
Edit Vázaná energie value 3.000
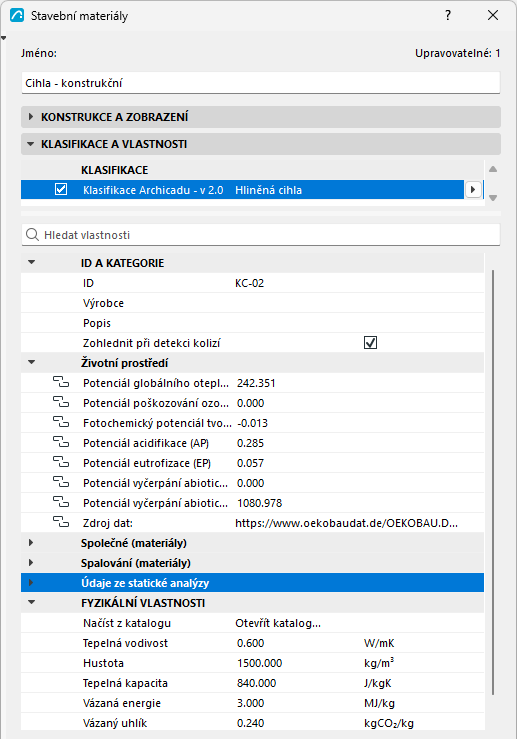coord(251,703)
